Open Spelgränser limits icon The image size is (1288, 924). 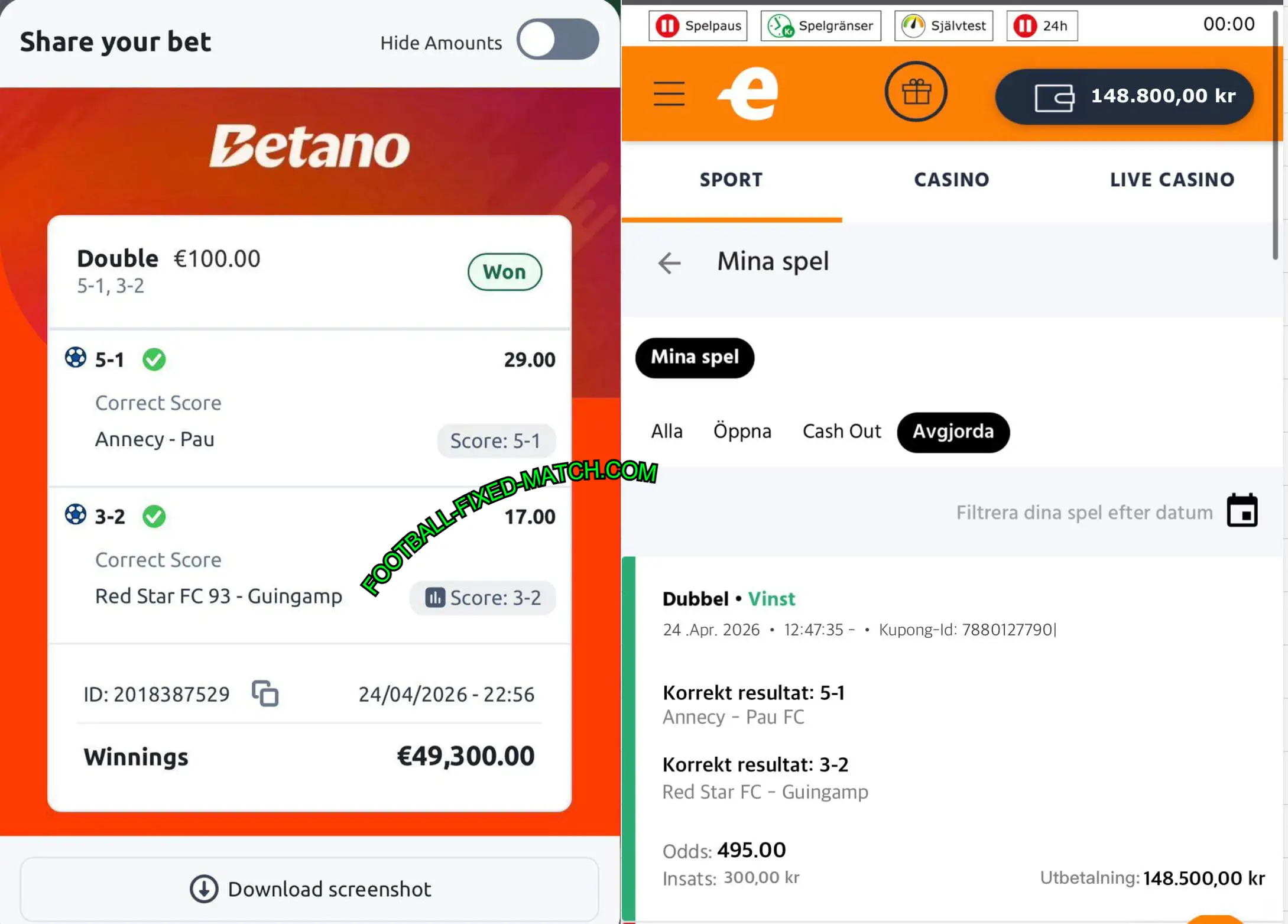coord(780,26)
